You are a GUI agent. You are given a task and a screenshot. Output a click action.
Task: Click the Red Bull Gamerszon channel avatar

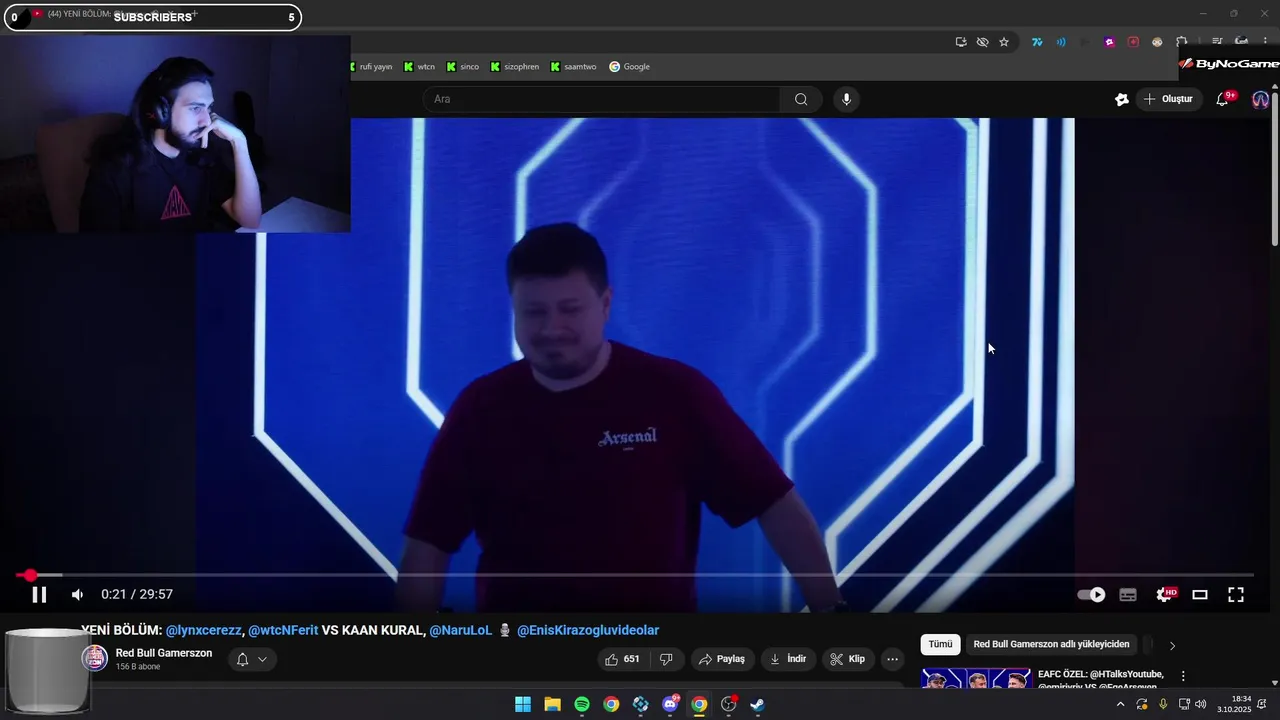pos(94,658)
